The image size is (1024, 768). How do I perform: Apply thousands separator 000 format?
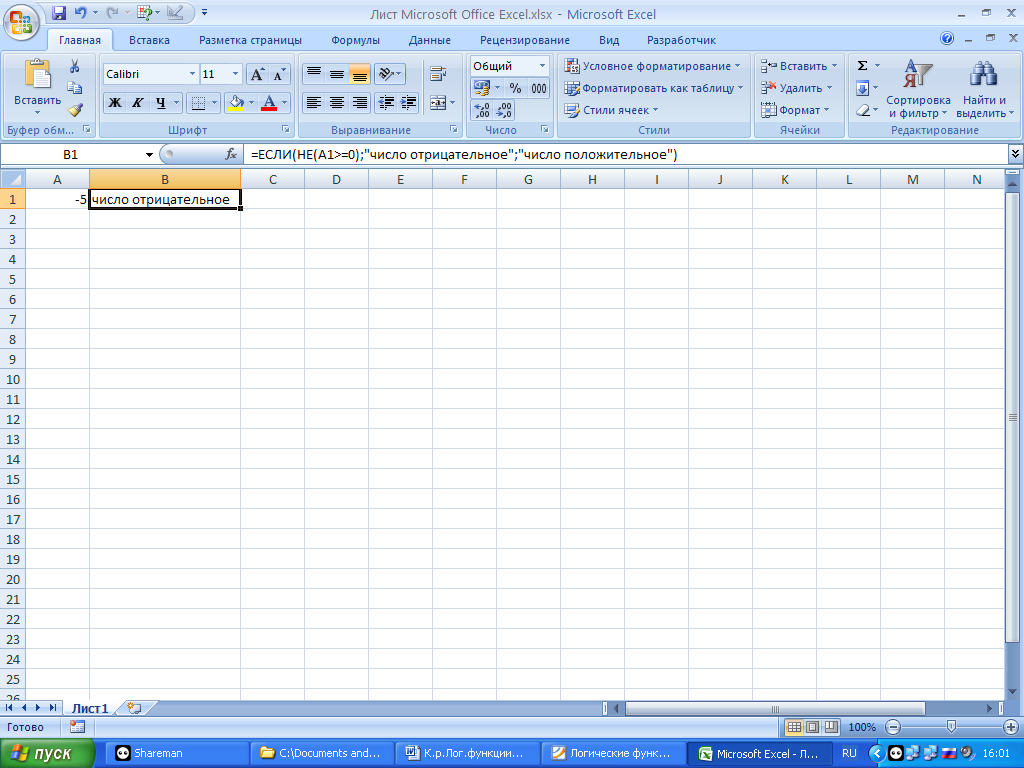pyautogui.click(x=539, y=88)
